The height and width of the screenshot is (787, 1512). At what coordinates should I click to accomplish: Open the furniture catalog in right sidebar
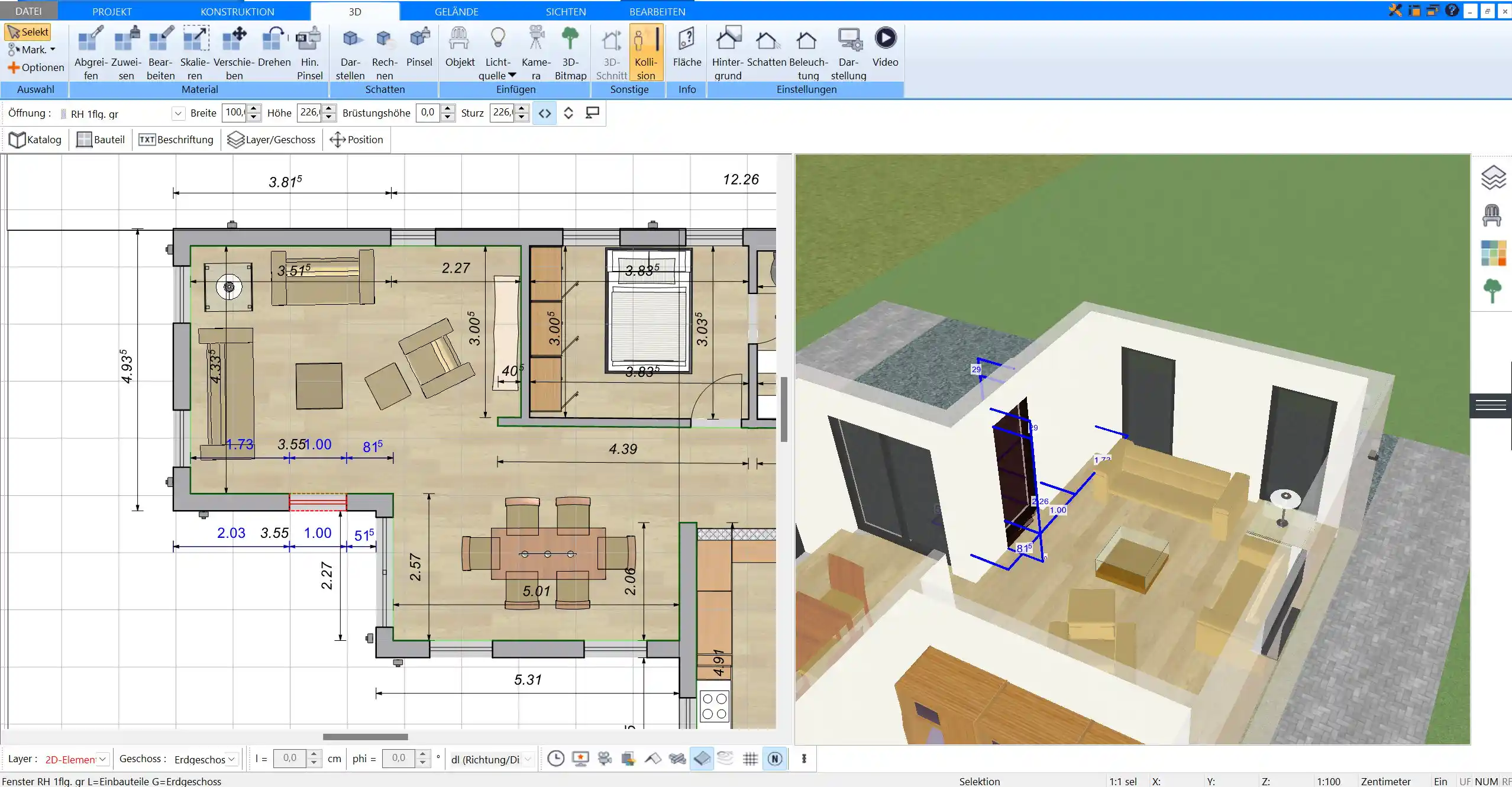[x=1492, y=215]
